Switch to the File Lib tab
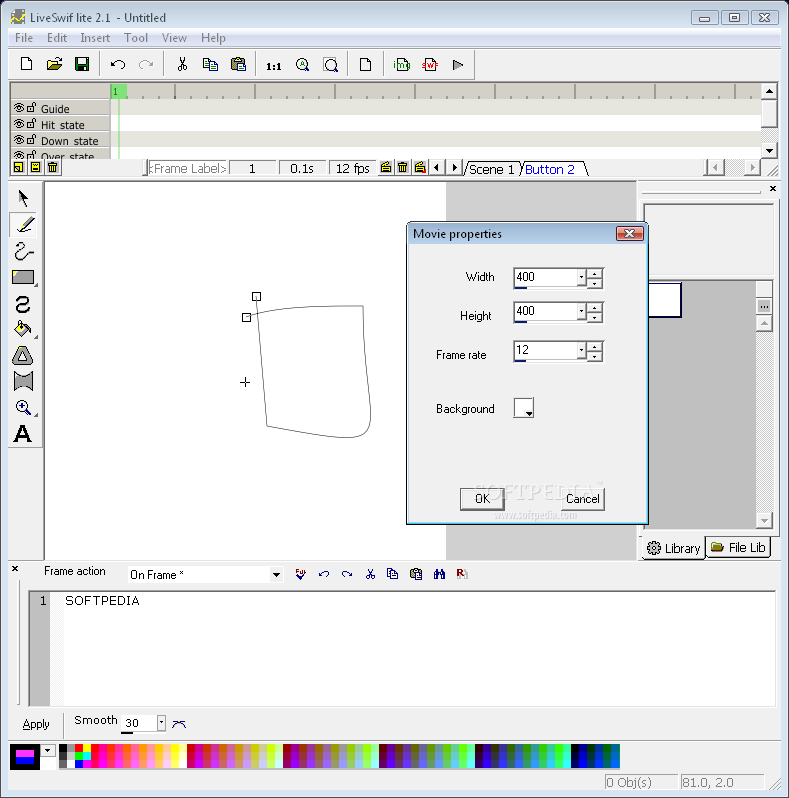The width and height of the screenshot is (789, 798). pos(738,548)
